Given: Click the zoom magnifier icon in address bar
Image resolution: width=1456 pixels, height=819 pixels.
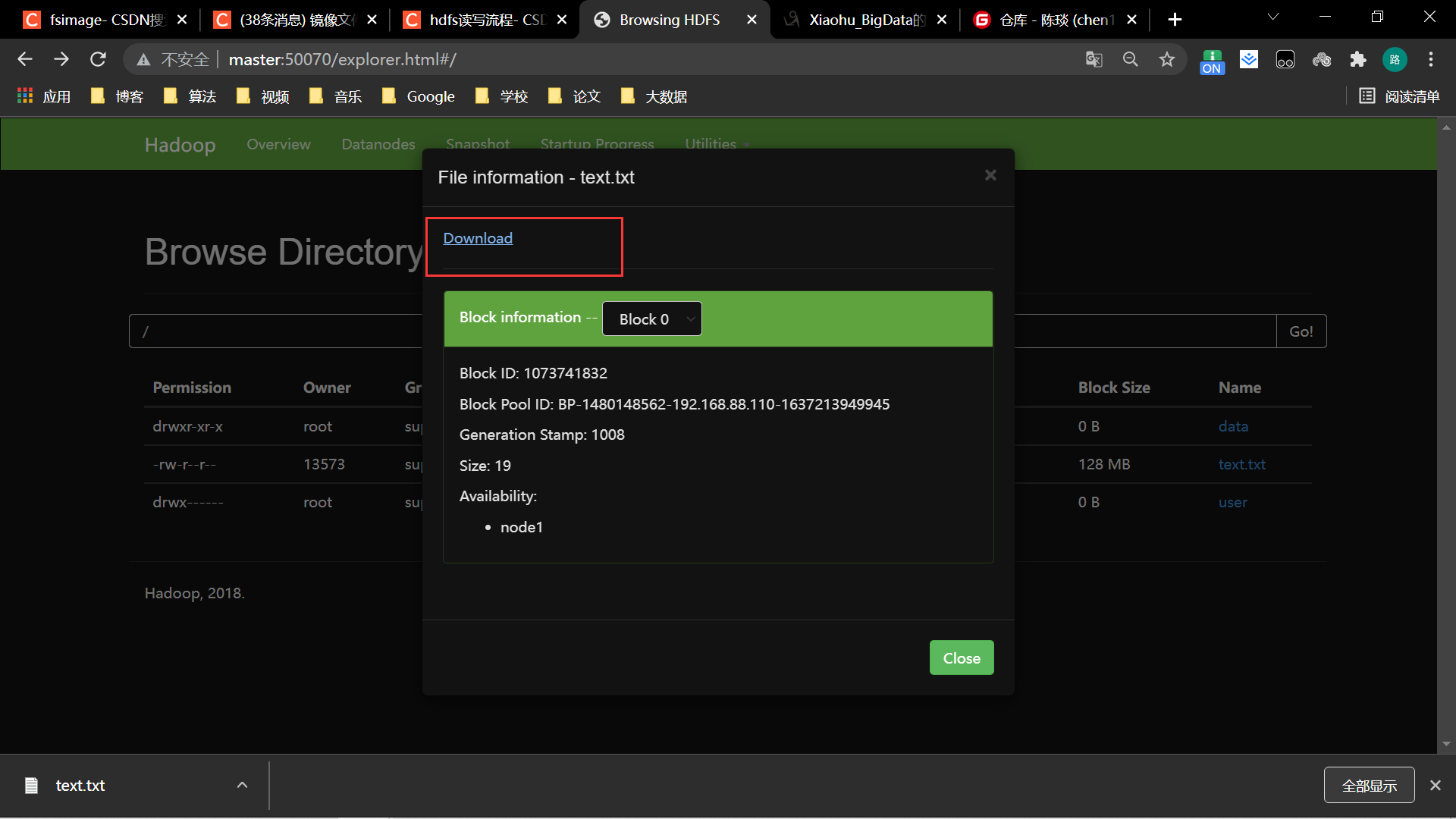Looking at the screenshot, I should point(1130,59).
